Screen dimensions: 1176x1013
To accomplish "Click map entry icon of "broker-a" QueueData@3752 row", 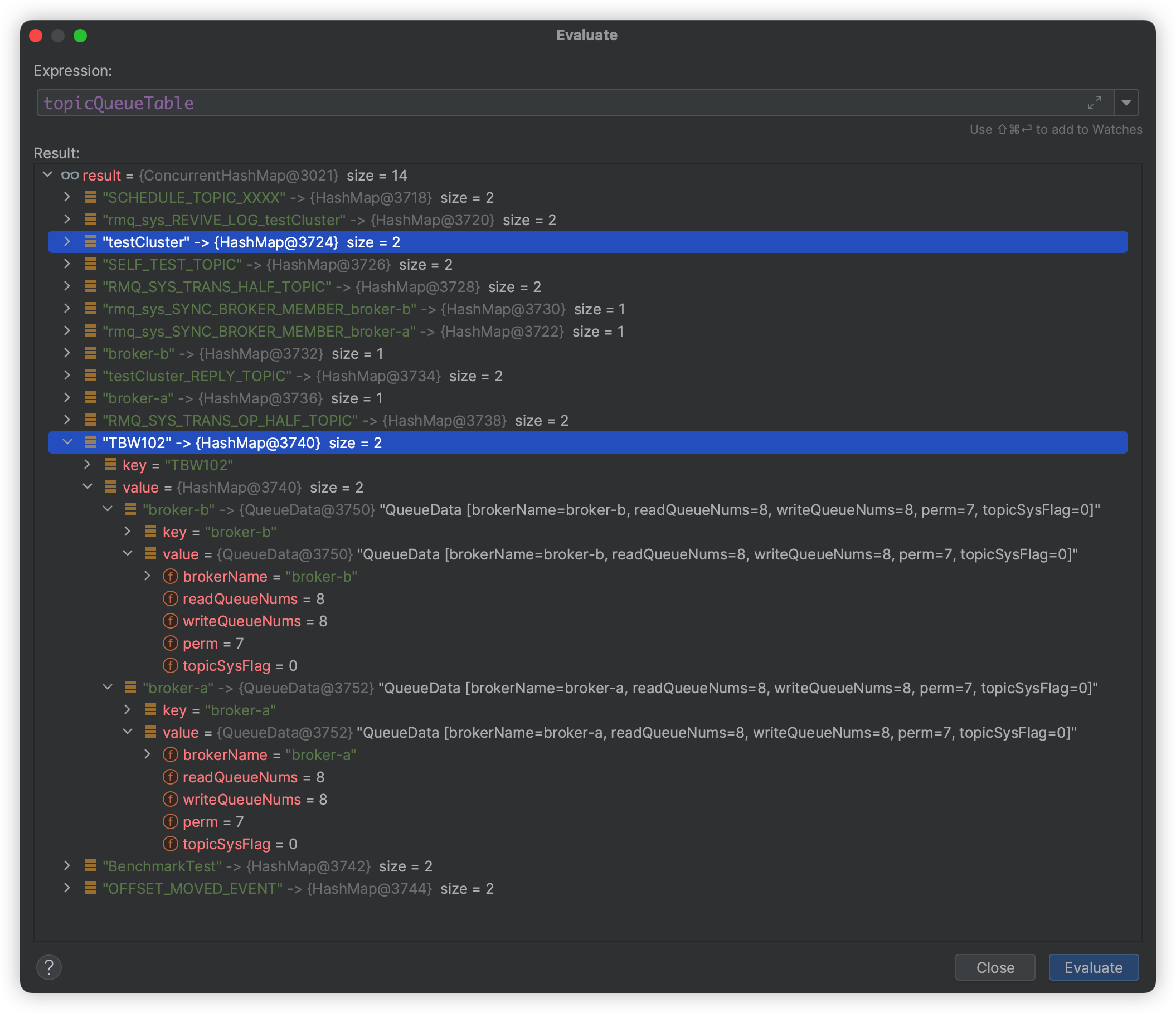I will [x=130, y=687].
